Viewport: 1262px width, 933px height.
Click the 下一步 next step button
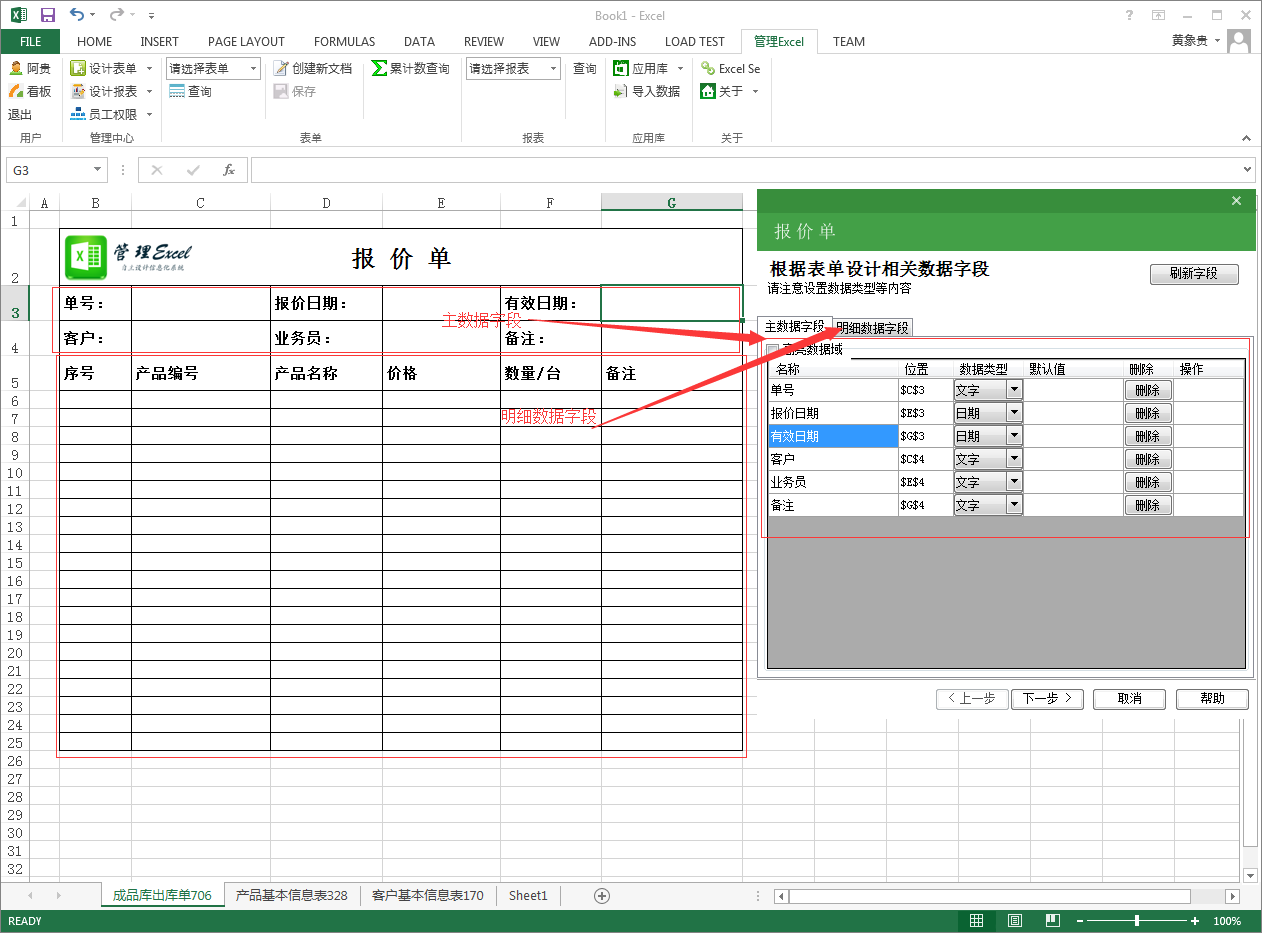1047,698
